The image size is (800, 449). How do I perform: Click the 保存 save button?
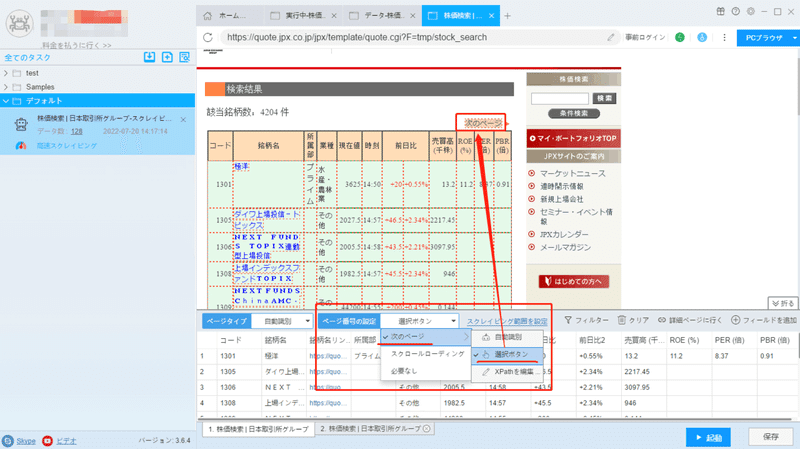[770, 437]
